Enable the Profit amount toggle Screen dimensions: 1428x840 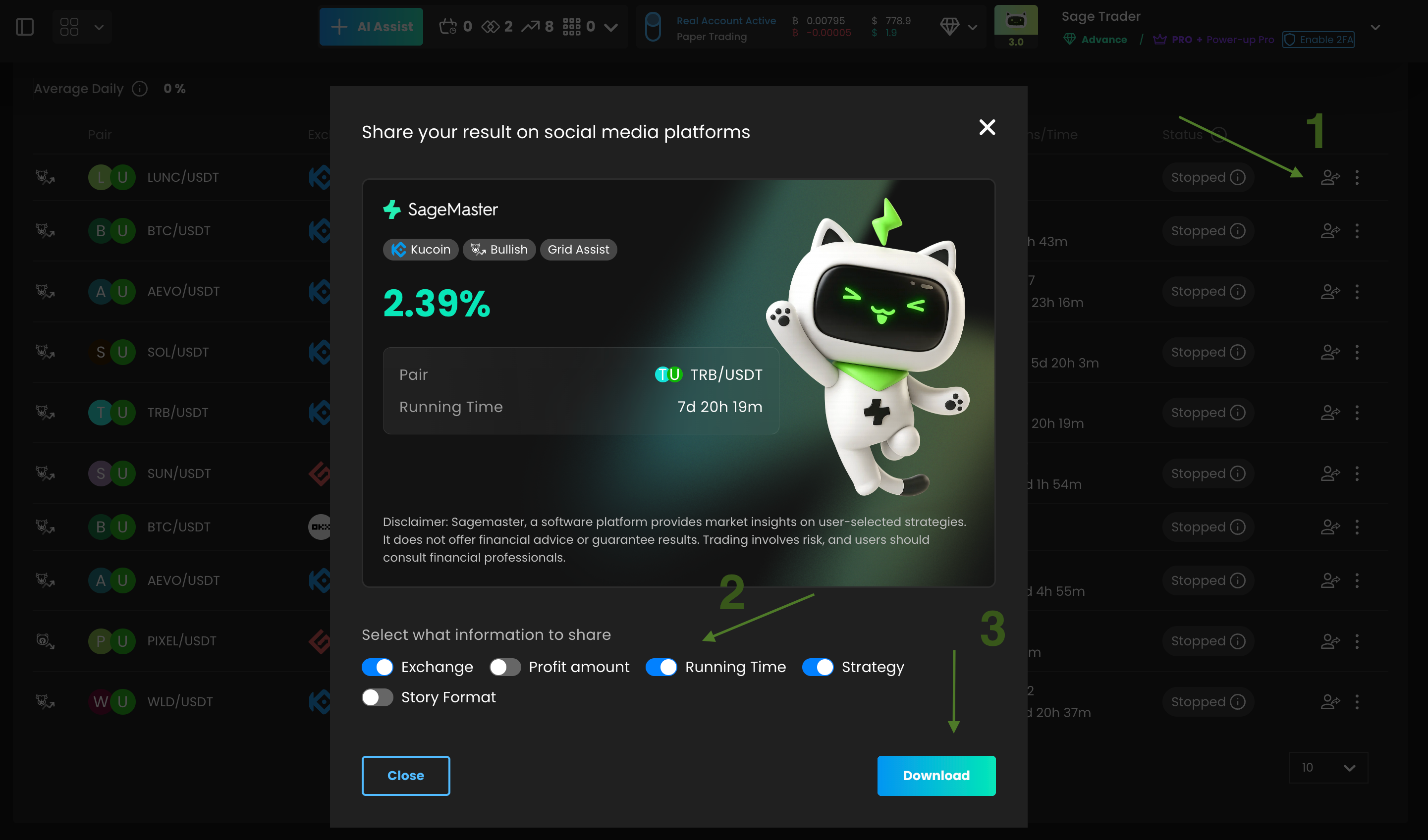tap(505, 667)
